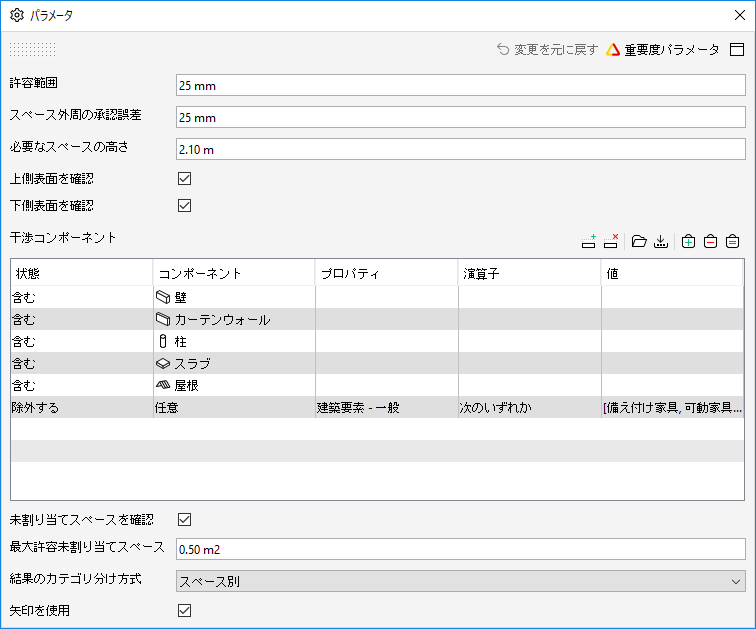756x629 pixels.
Task: Click the 必要なスペースの高さ input field
Action: click(460, 149)
